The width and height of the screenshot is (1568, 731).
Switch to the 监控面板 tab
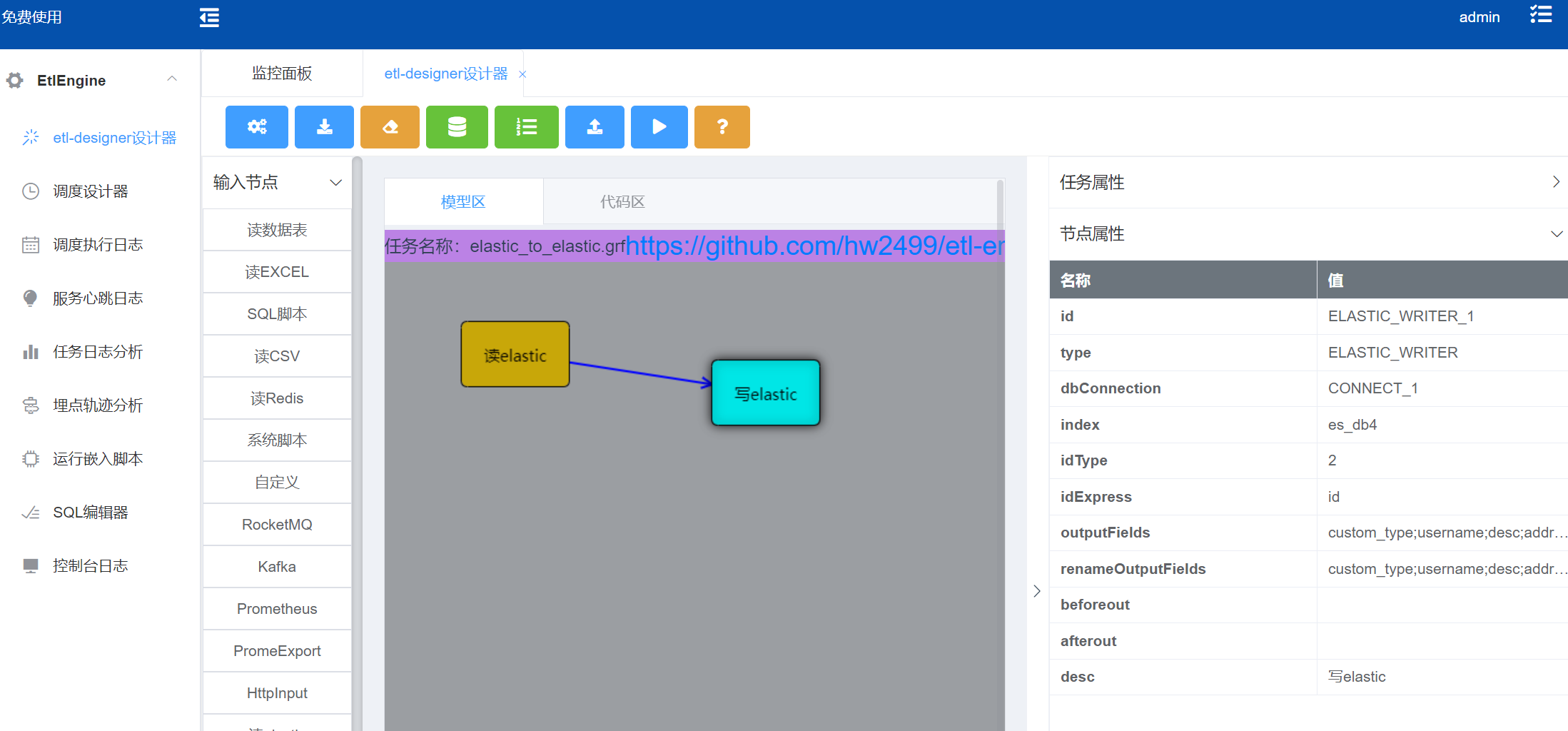pyautogui.click(x=282, y=74)
